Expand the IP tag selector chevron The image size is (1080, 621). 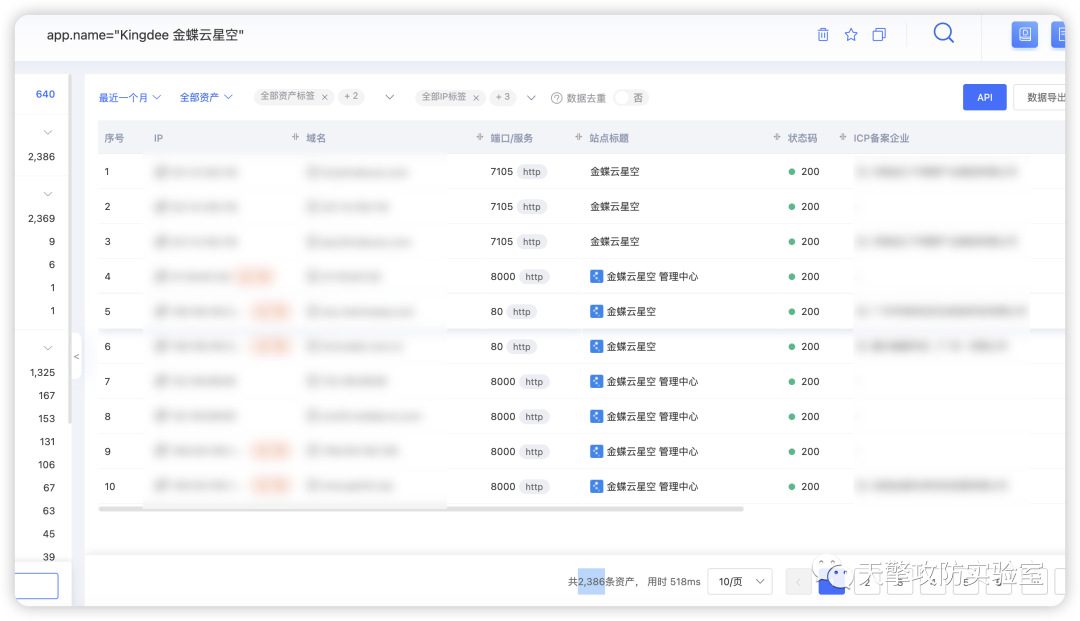pyautogui.click(x=531, y=98)
